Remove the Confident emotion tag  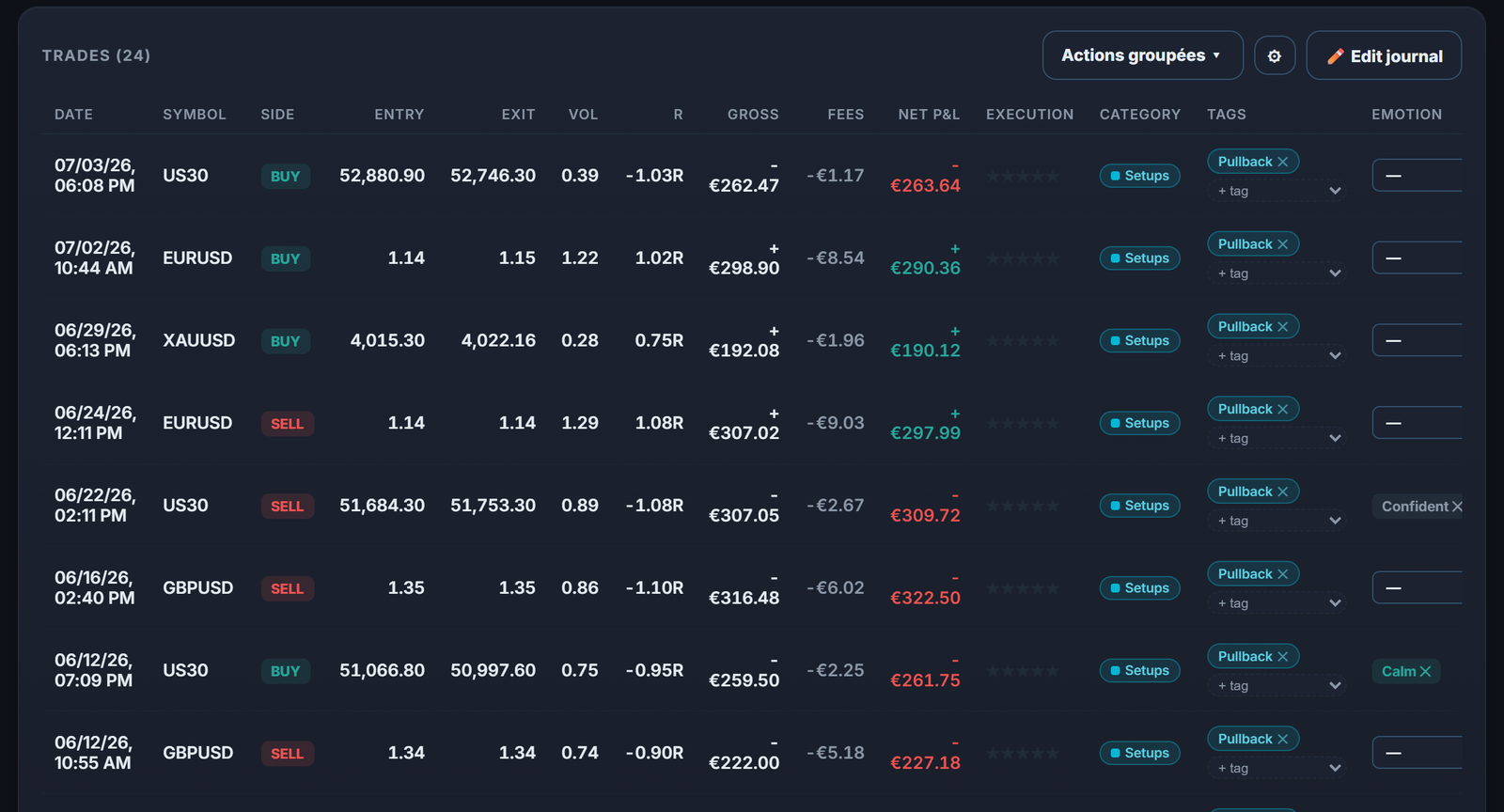coord(1457,507)
